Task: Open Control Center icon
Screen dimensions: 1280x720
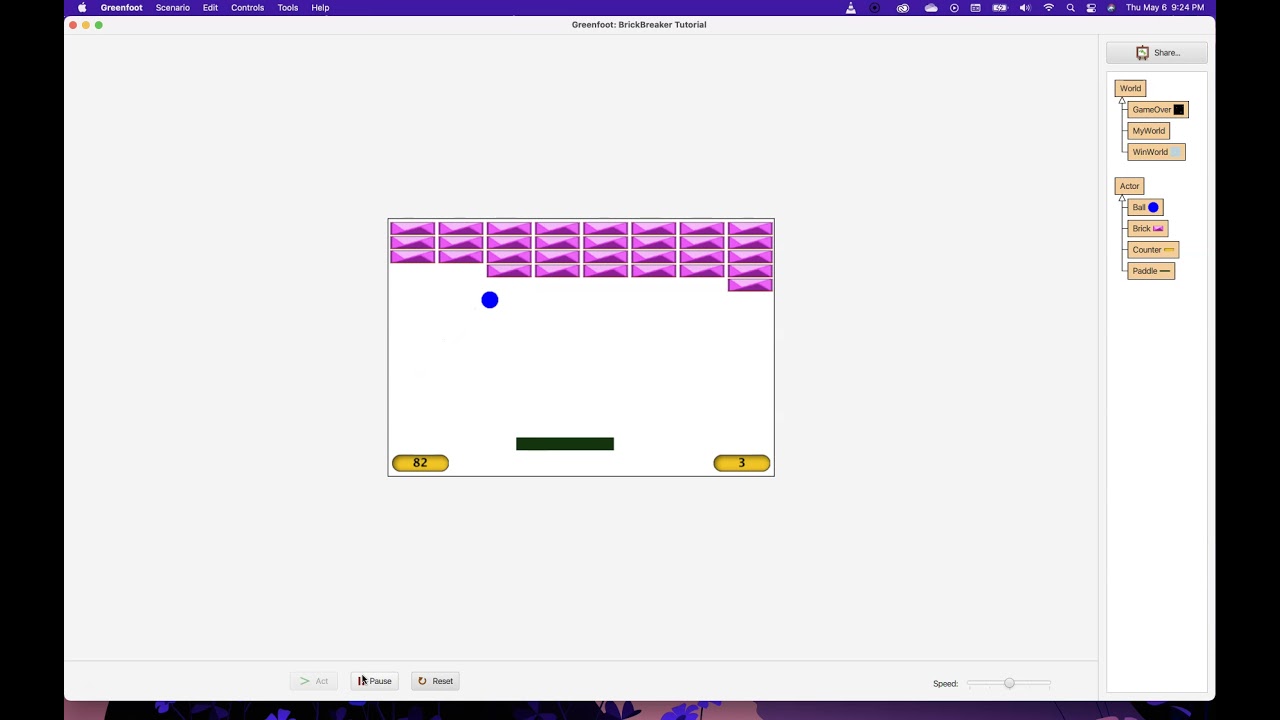Action: [1091, 7]
